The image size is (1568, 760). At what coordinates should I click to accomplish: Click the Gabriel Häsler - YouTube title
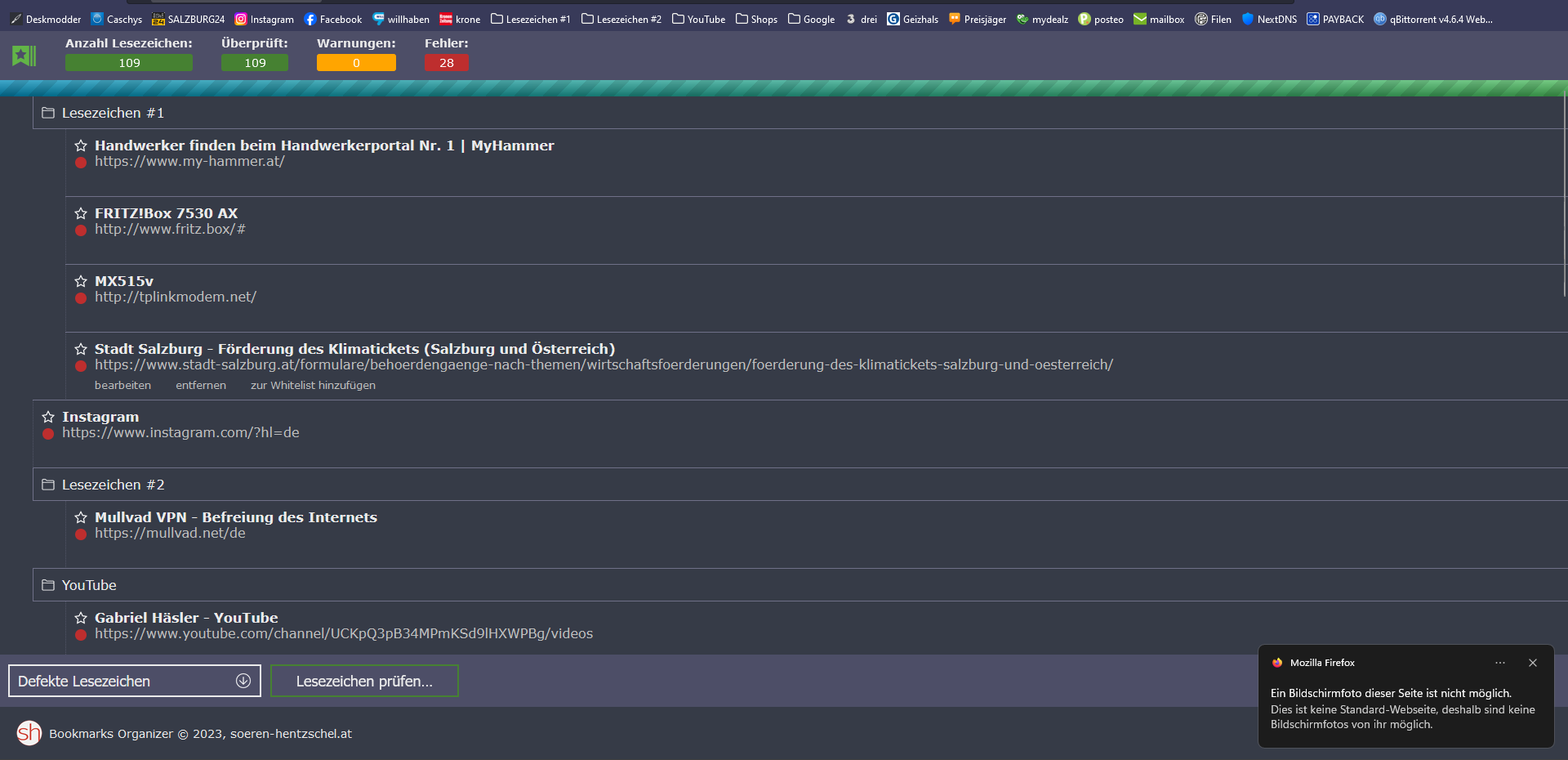click(186, 618)
